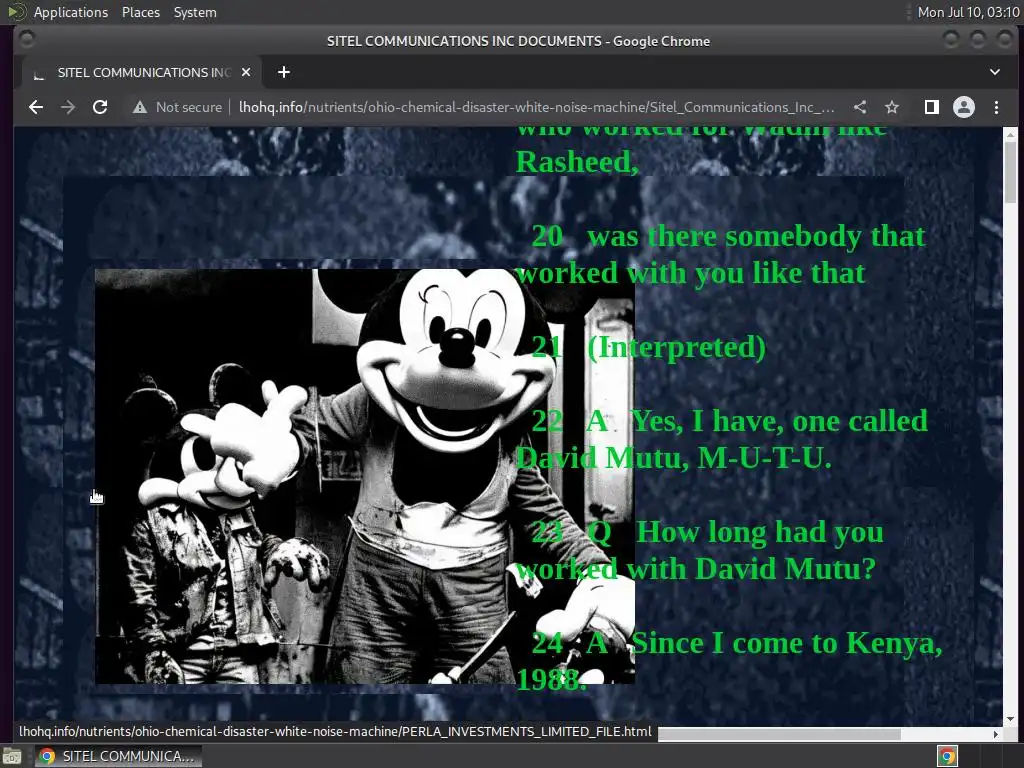Click the text '(Interpreted)'
This screenshot has height=768, width=1024.
(x=676, y=347)
